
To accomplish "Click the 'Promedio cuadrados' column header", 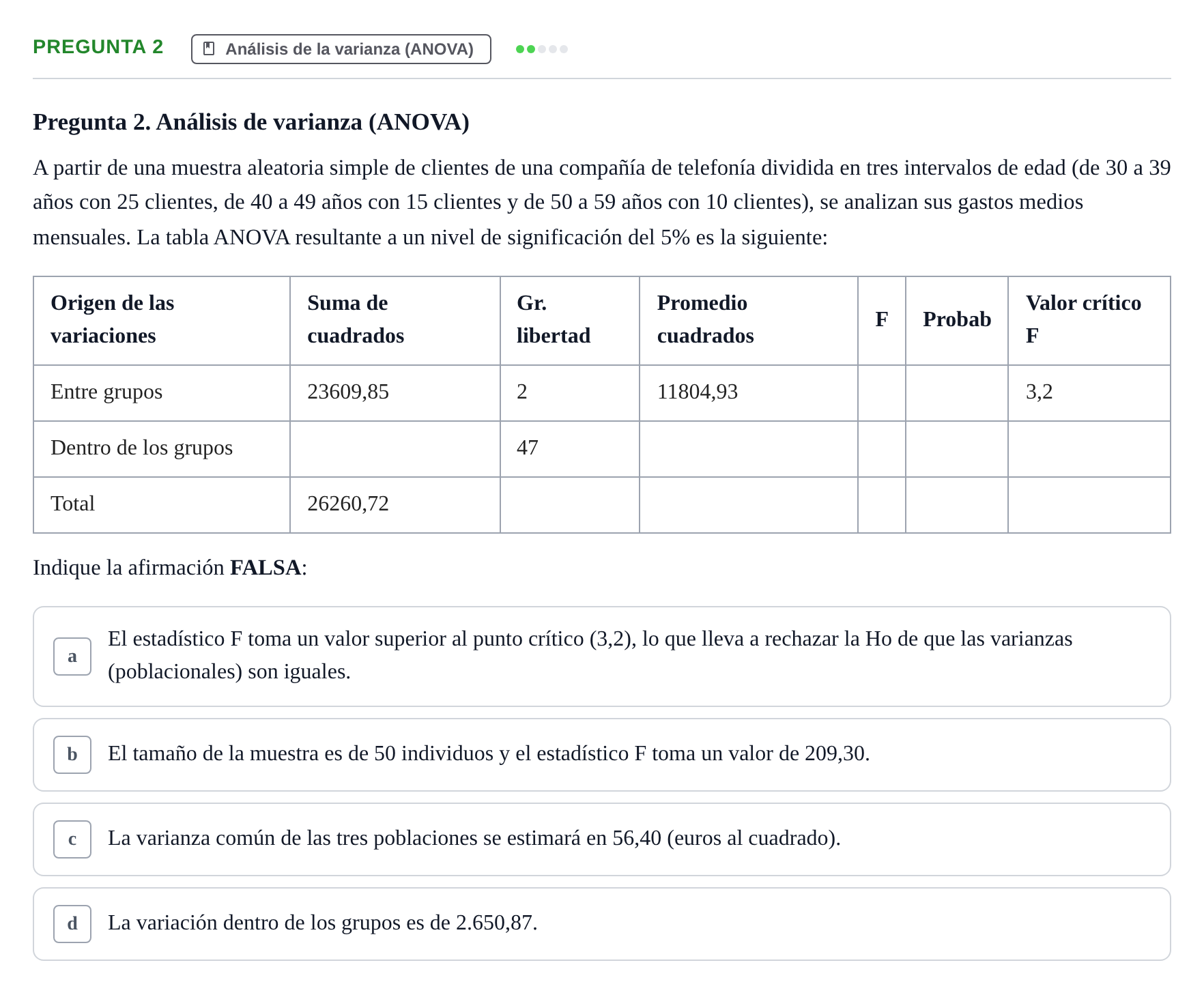I will coord(749,321).
